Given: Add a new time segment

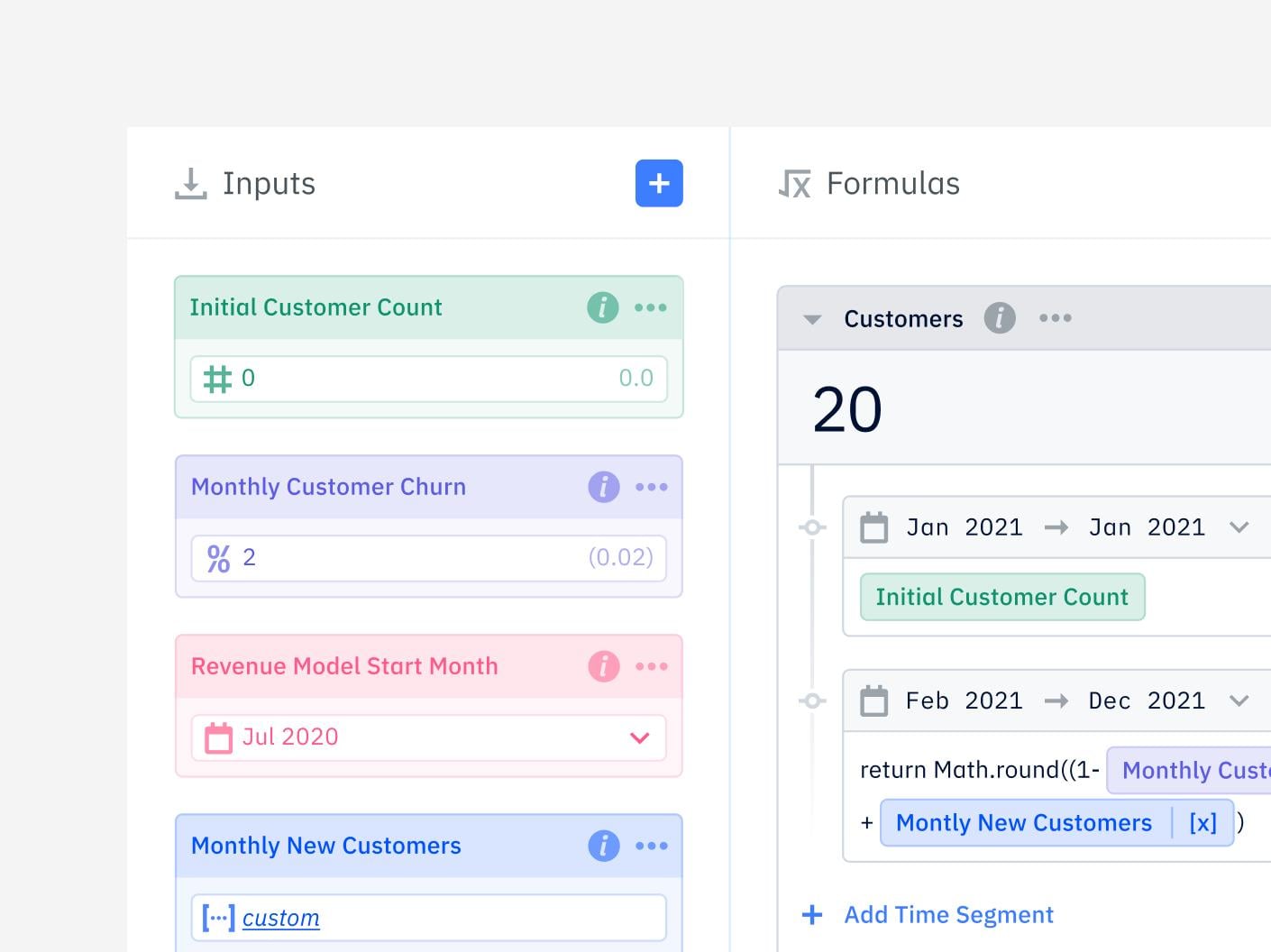Looking at the screenshot, I should click(x=947, y=915).
